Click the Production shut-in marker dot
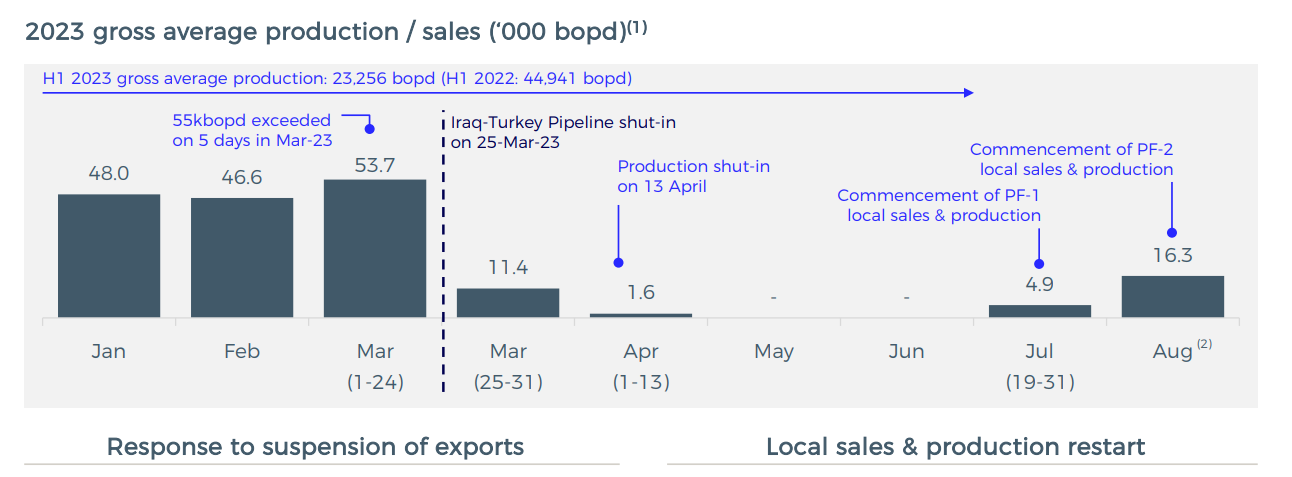The width and height of the screenshot is (1292, 477). coord(618,263)
